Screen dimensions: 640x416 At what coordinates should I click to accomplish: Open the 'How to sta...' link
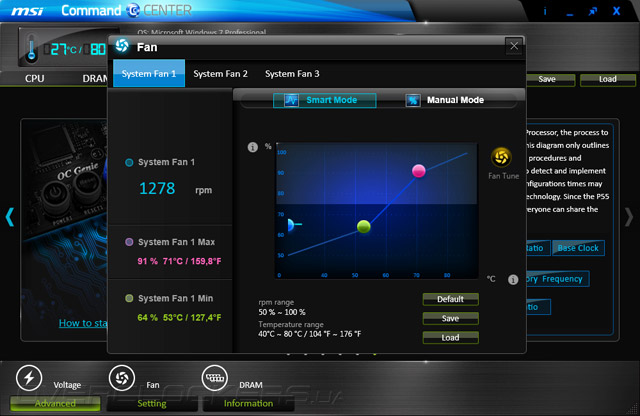[x=83, y=323]
